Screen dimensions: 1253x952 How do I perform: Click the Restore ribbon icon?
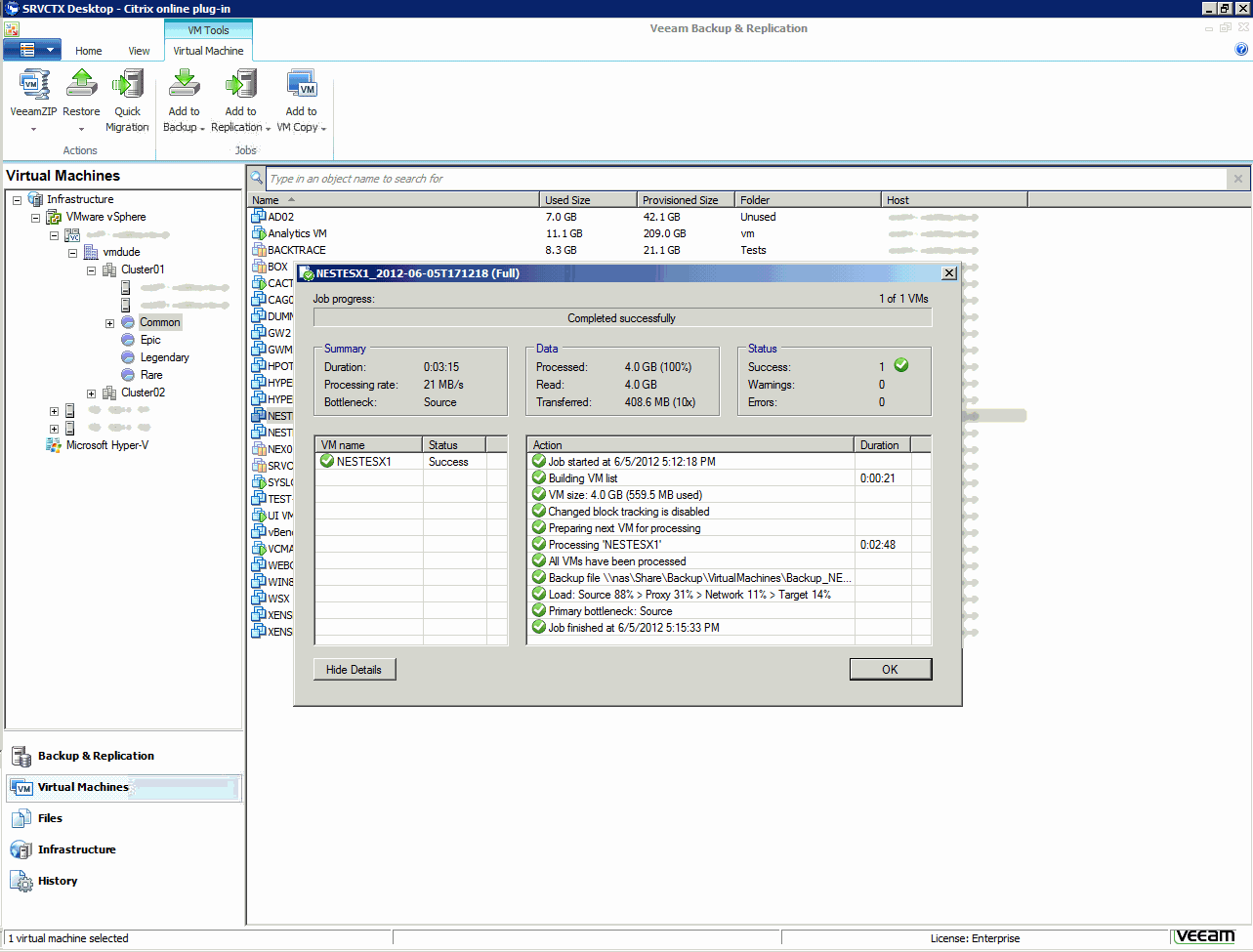pos(81,84)
